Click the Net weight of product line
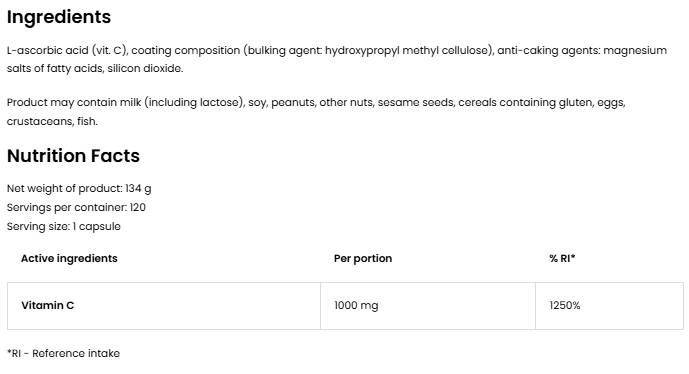Viewport: 689px width, 374px height. pos(79,189)
